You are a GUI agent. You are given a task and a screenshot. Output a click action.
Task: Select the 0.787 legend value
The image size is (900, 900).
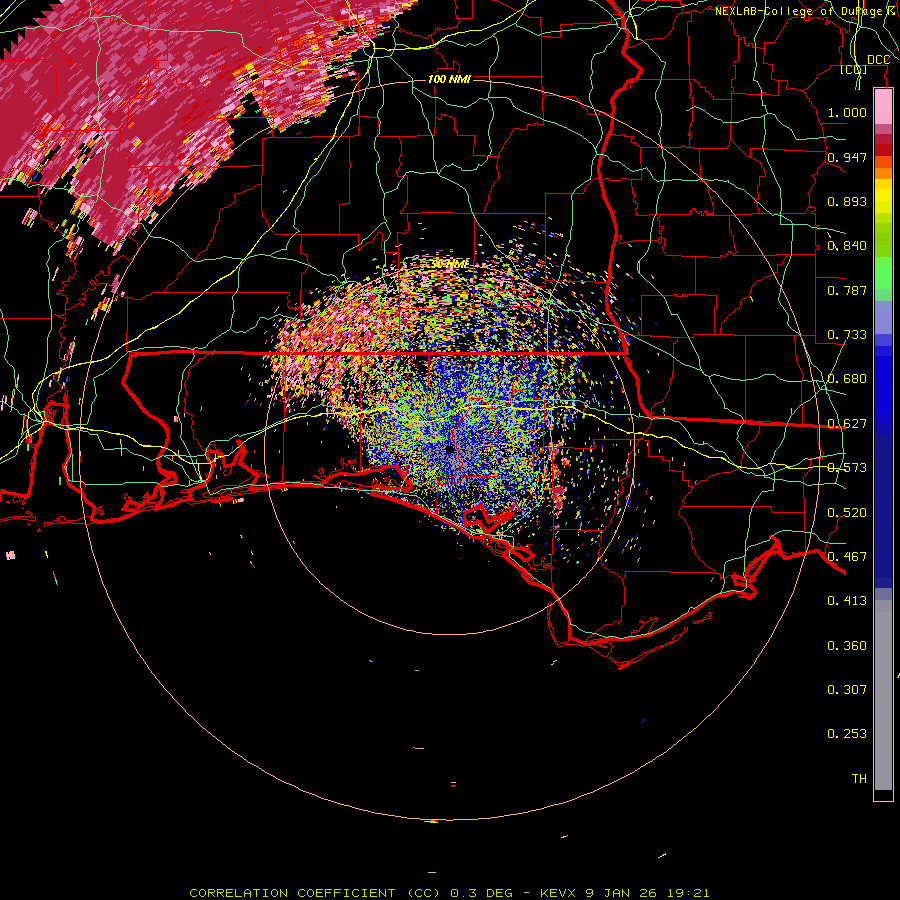click(x=847, y=290)
